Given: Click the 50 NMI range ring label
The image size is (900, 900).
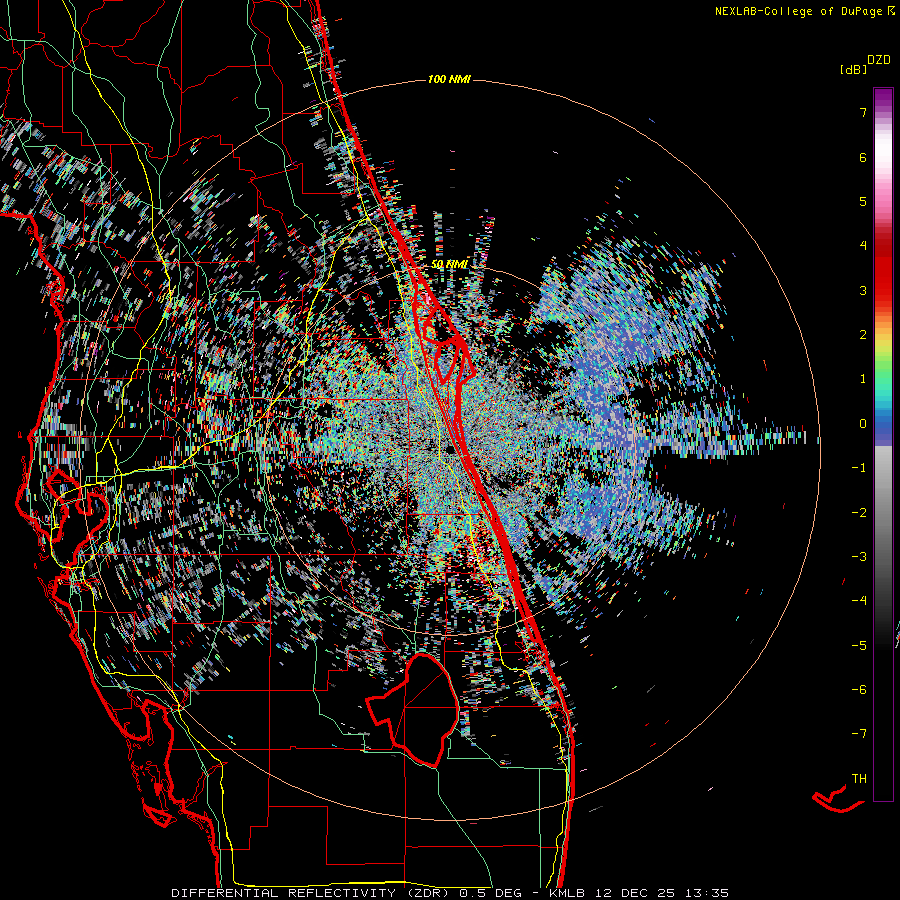Looking at the screenshot, I should click(x=449, y=264).
